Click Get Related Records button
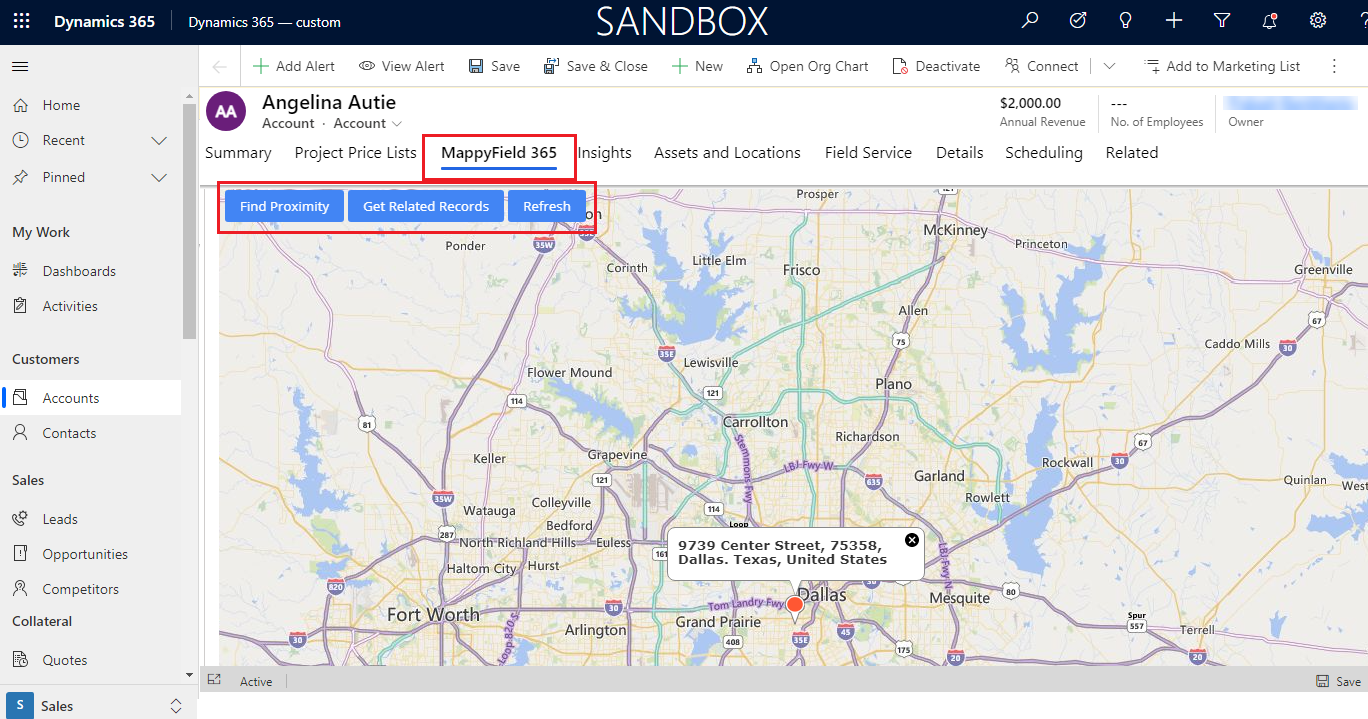Image resolution: width=1368 pixels, height=719 pixels. (x=426, y=206)
